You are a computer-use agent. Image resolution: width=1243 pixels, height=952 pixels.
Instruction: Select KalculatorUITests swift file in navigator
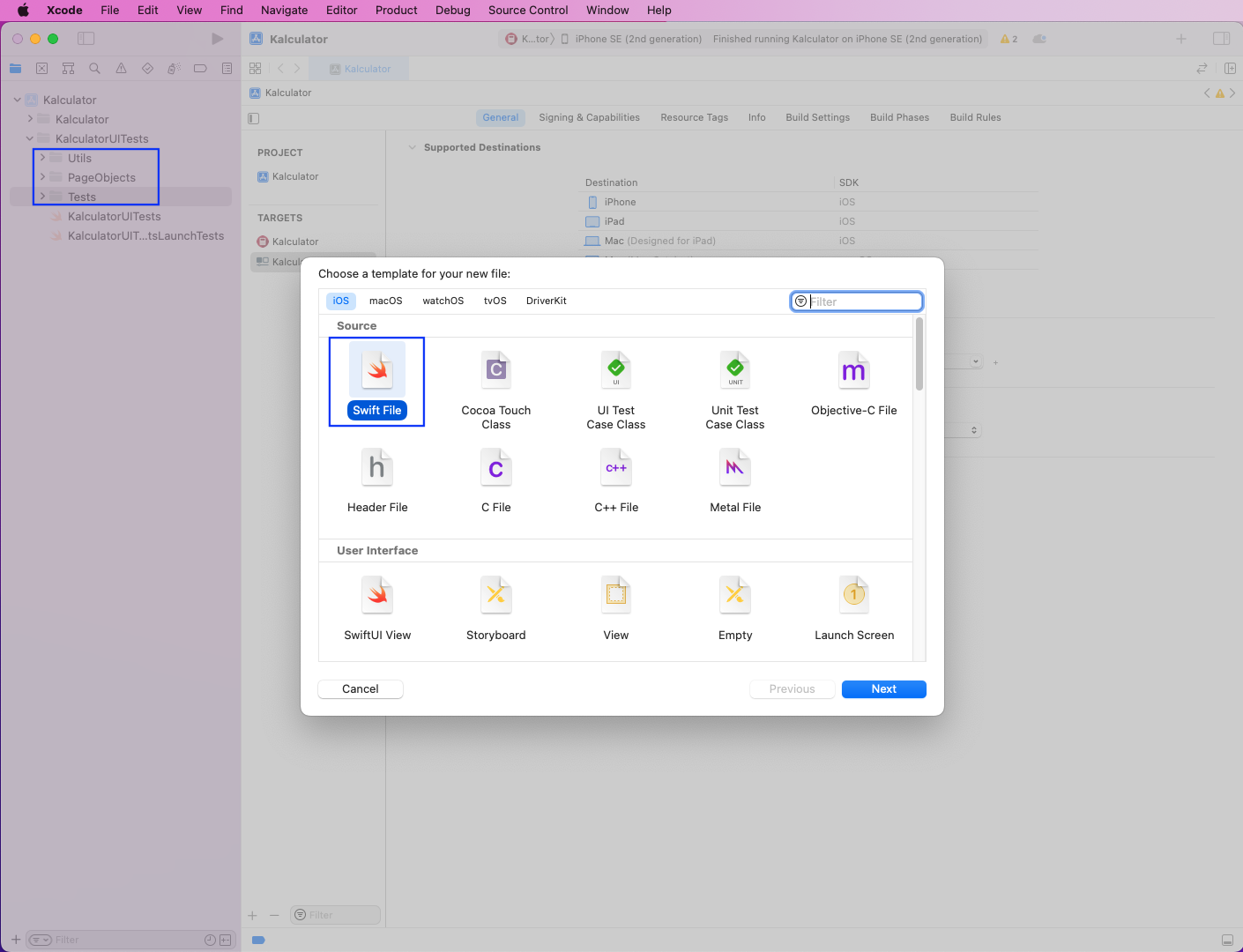[x=115, y=216]
